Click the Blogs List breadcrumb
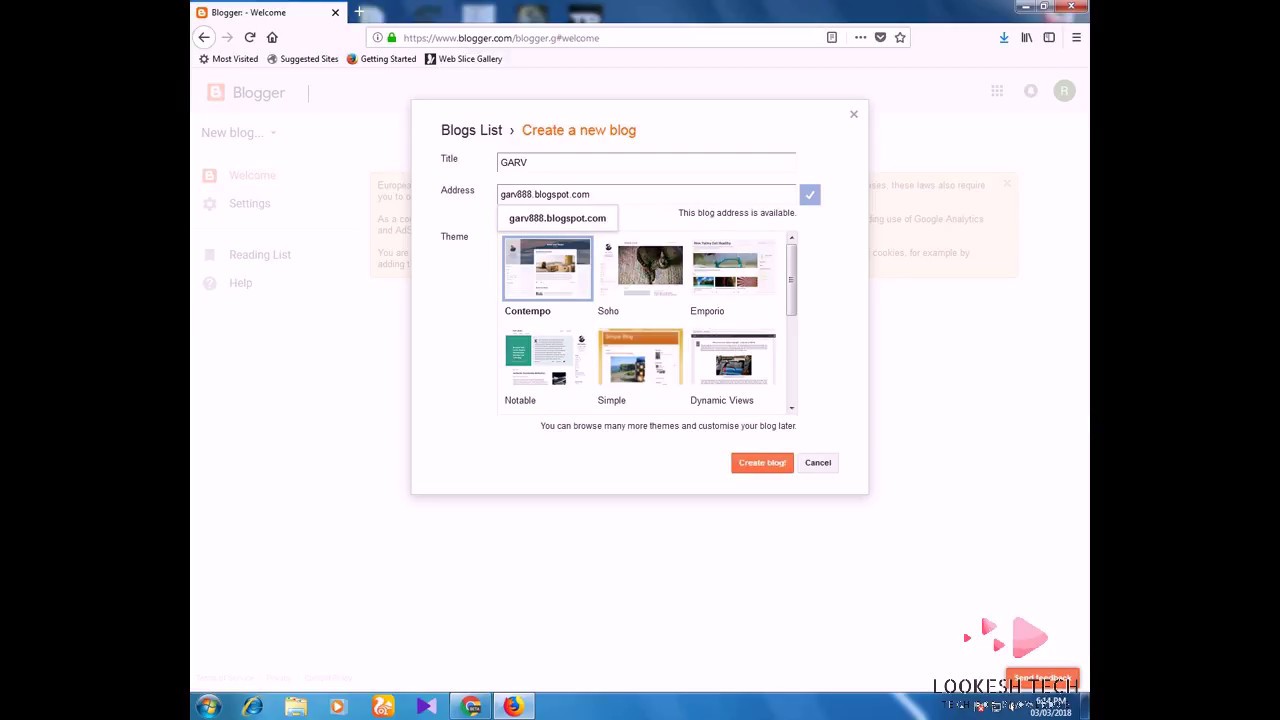 tap(471, 130)
